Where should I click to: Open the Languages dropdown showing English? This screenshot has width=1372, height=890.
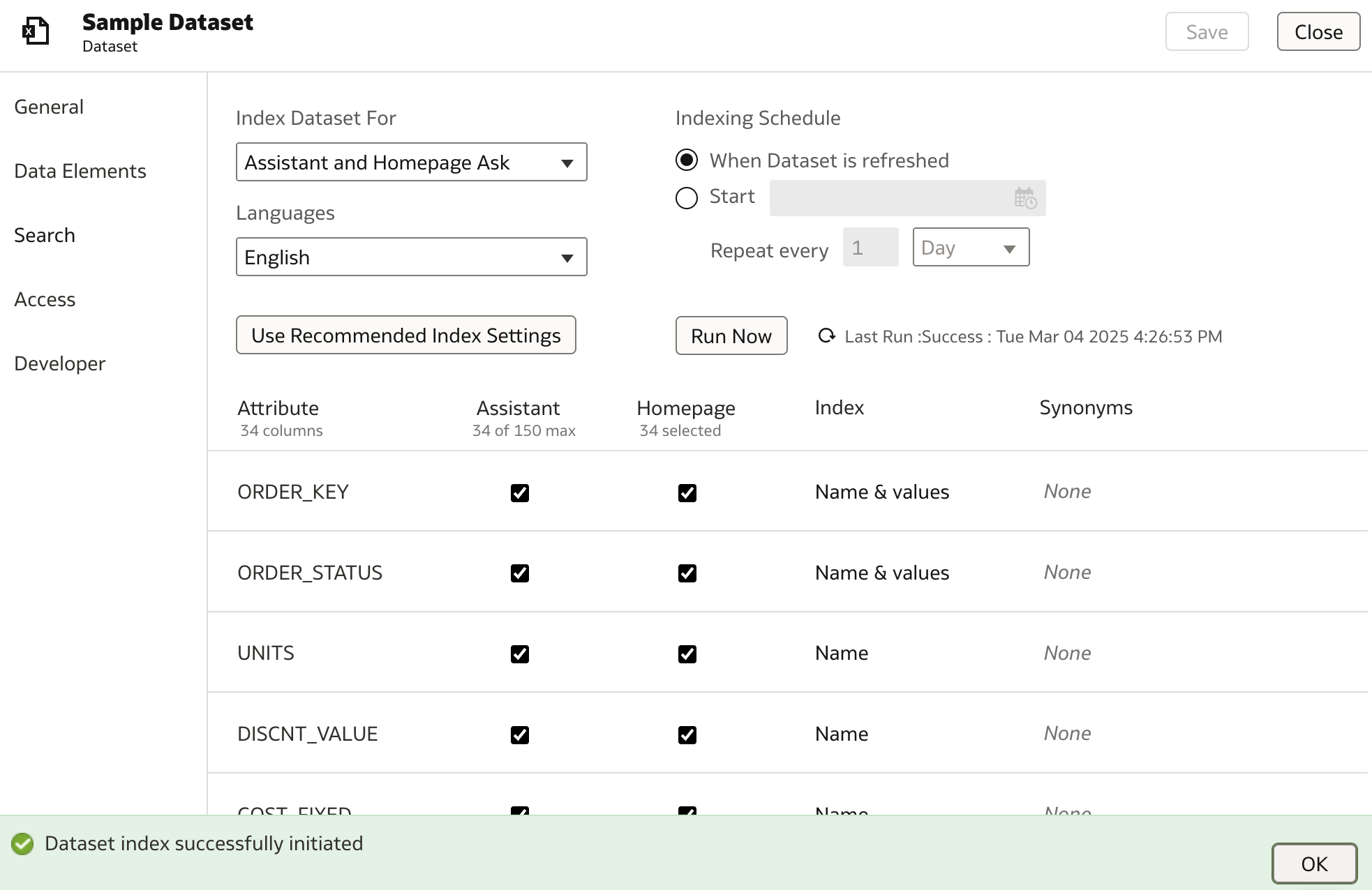[412, 257]
